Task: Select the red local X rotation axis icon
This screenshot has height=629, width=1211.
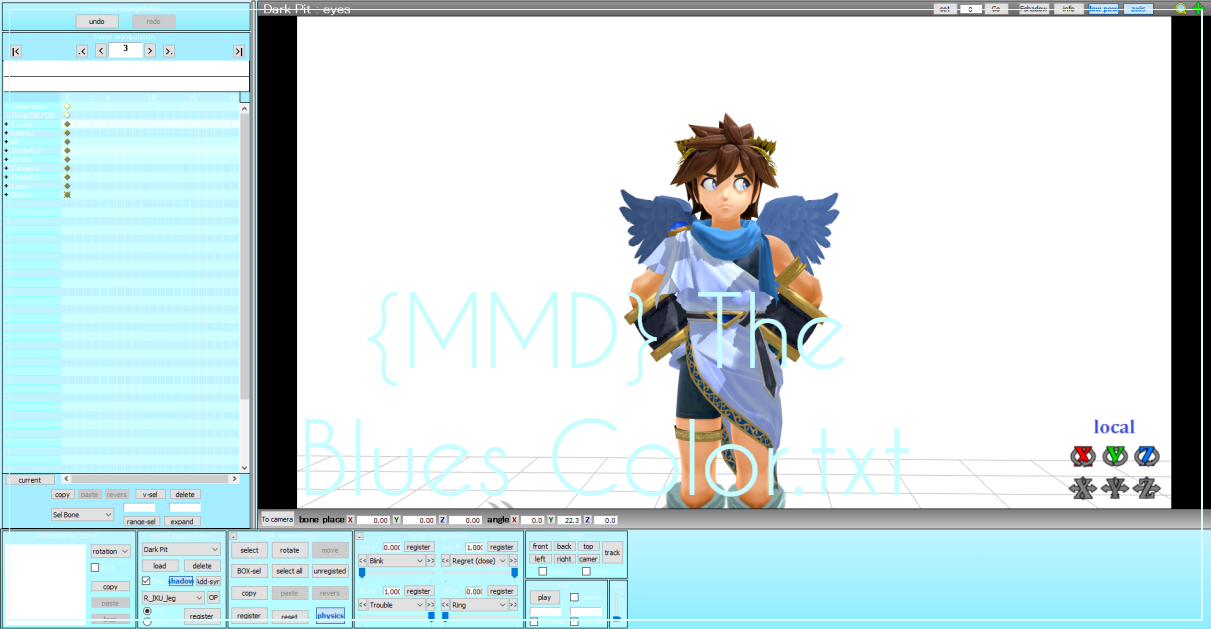Action: pos(1083,455)
